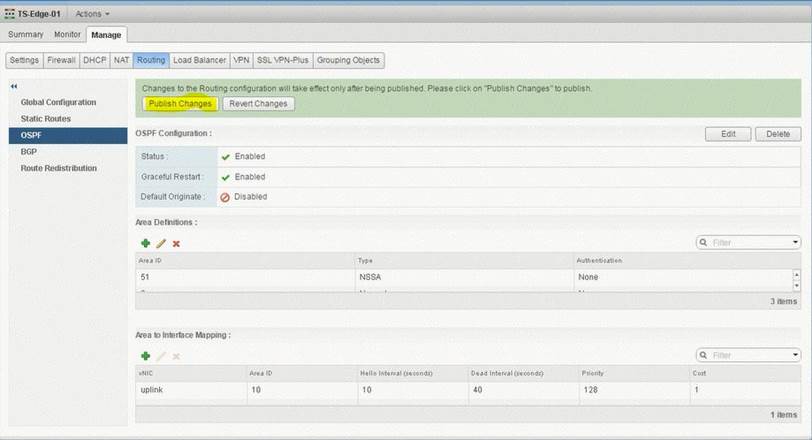Screen dimensions: 812x440
Task: Select BGP in the routing sidebar
Action: point(29,151)
